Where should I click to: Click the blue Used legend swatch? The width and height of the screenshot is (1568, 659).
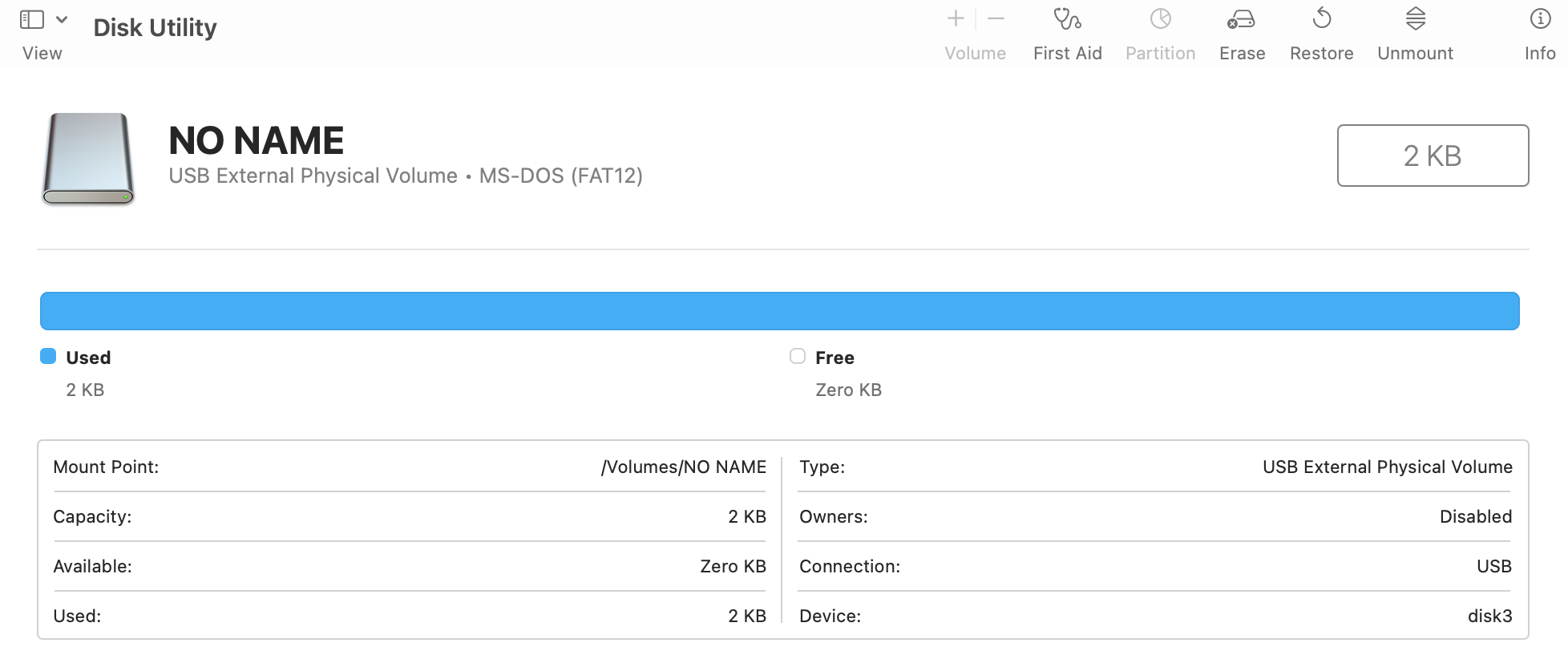(x=48, y=357)
